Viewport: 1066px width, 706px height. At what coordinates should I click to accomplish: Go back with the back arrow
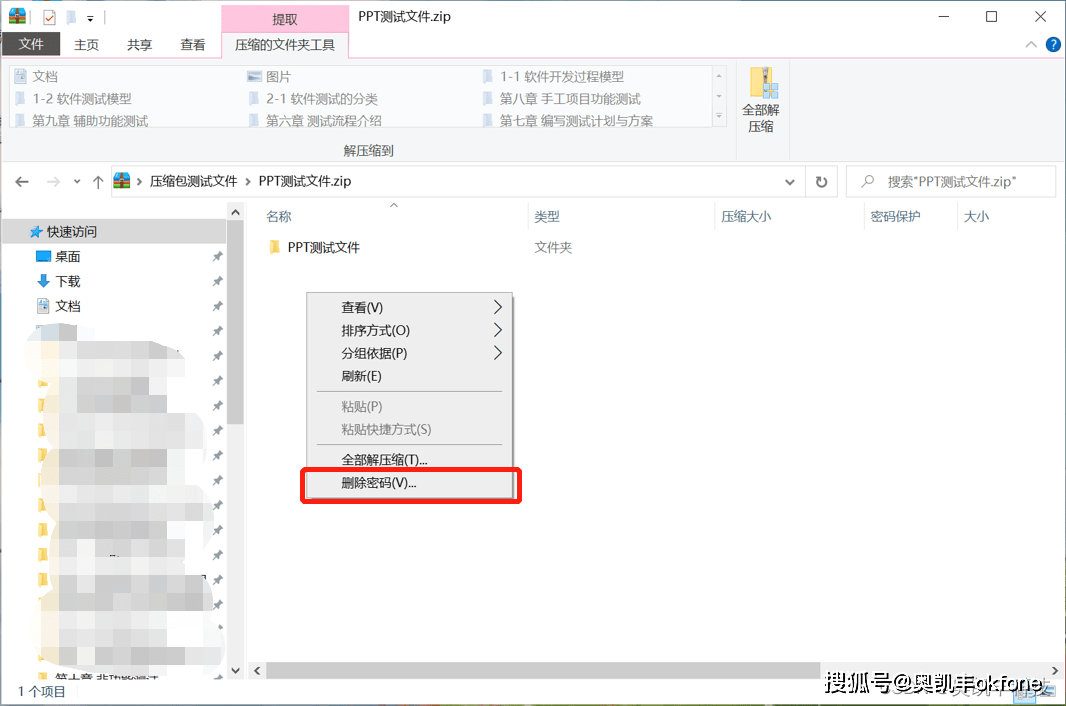[x=22, y=182]
